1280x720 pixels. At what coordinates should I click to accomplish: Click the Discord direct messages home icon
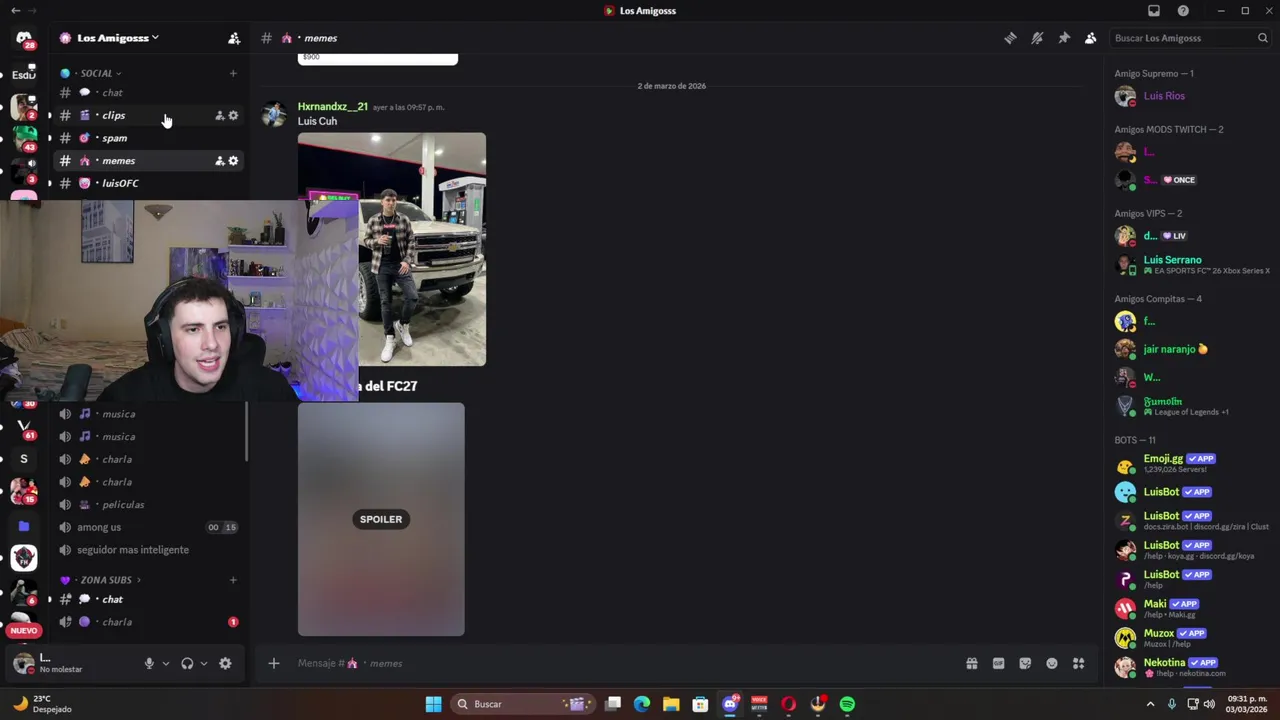pos(24,39)
